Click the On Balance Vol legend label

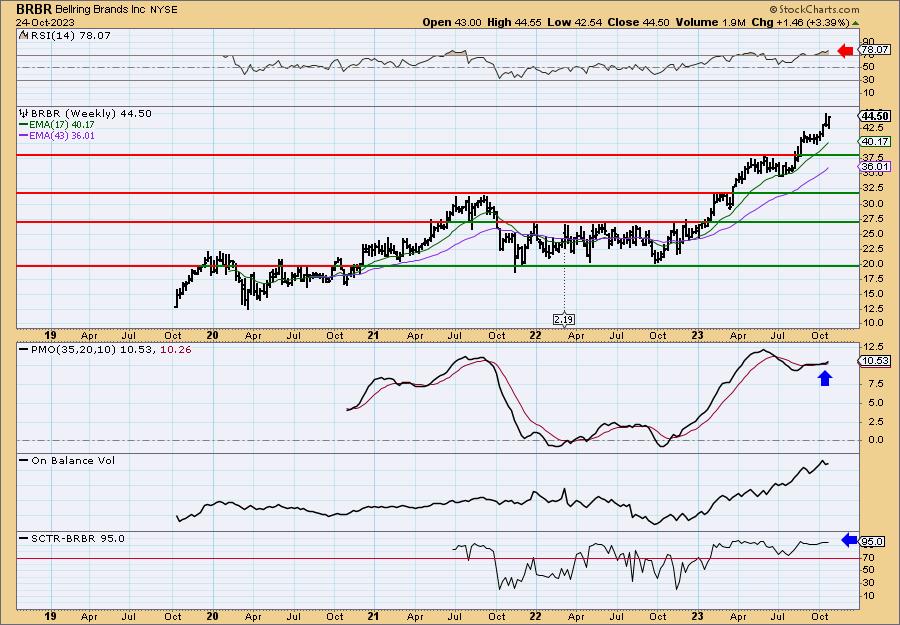click(x=73, y=460)
